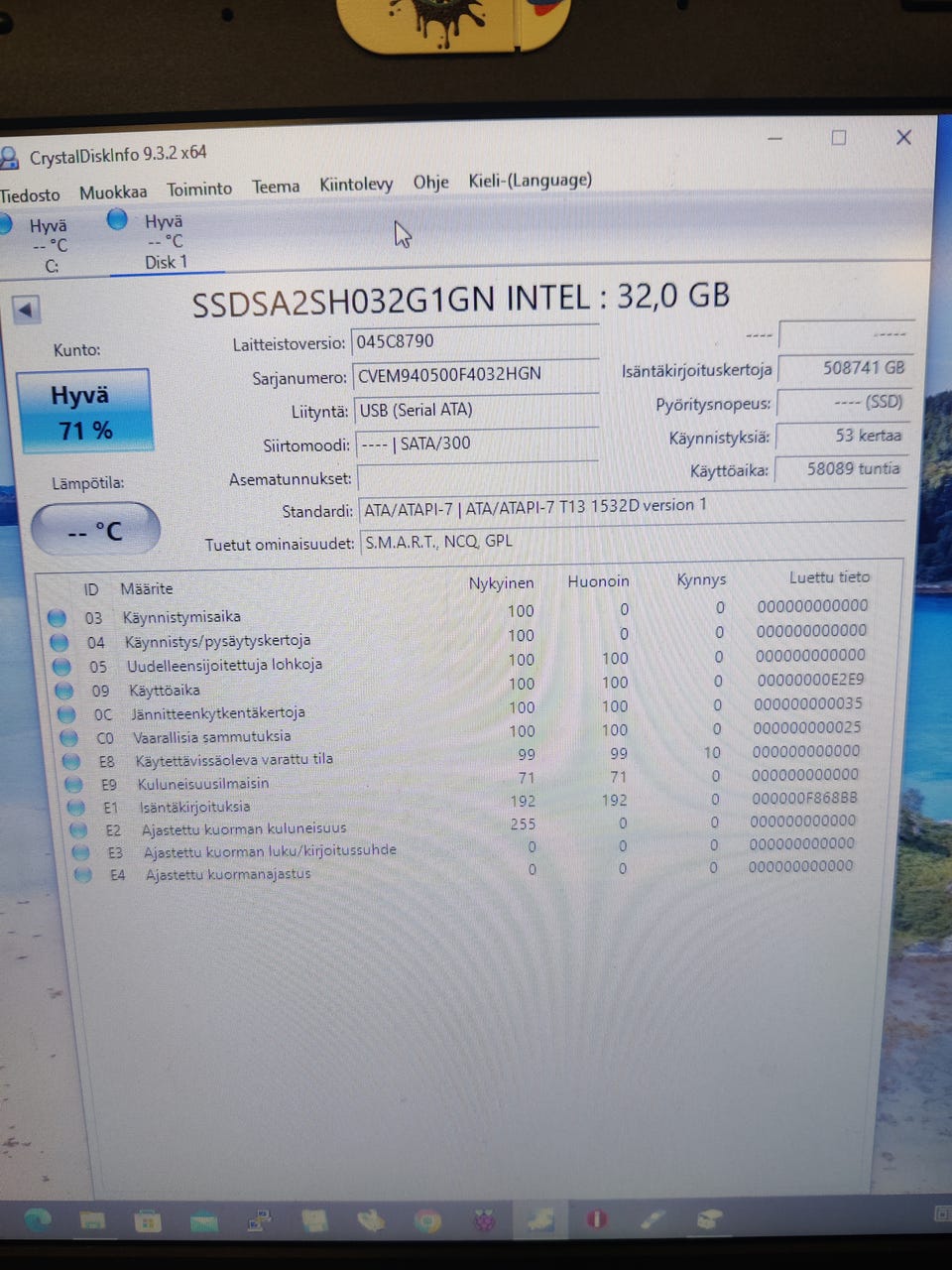Click the status circle for attribute 03
Viewport: 952px width, 1270px height.
coord(57,618)
